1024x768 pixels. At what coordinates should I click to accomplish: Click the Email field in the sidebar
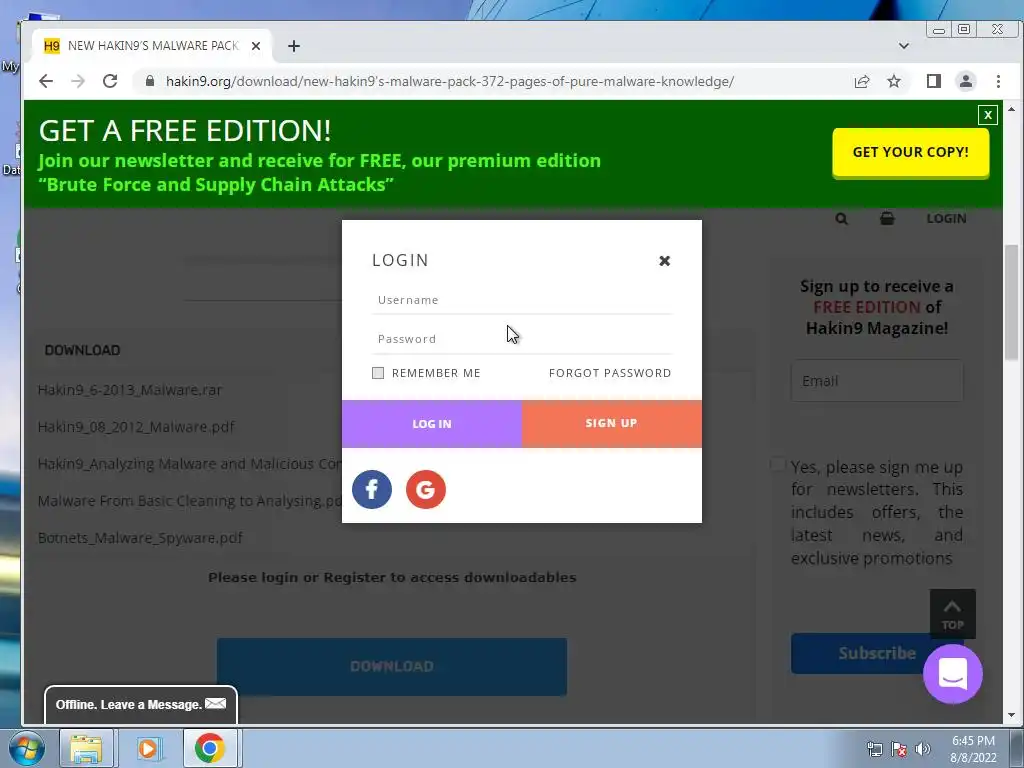(876, 381)
